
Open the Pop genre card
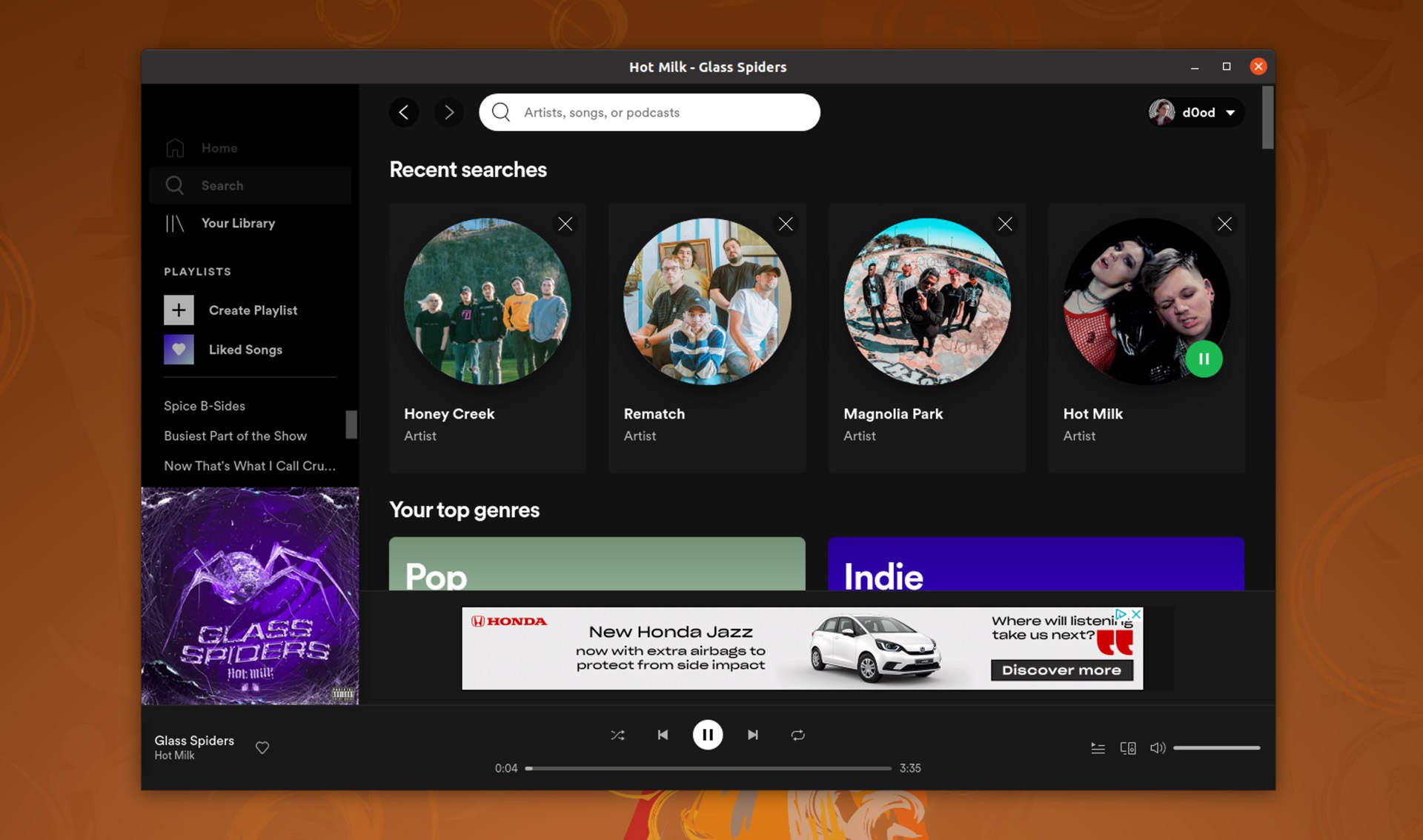click(x=597, y=564)
